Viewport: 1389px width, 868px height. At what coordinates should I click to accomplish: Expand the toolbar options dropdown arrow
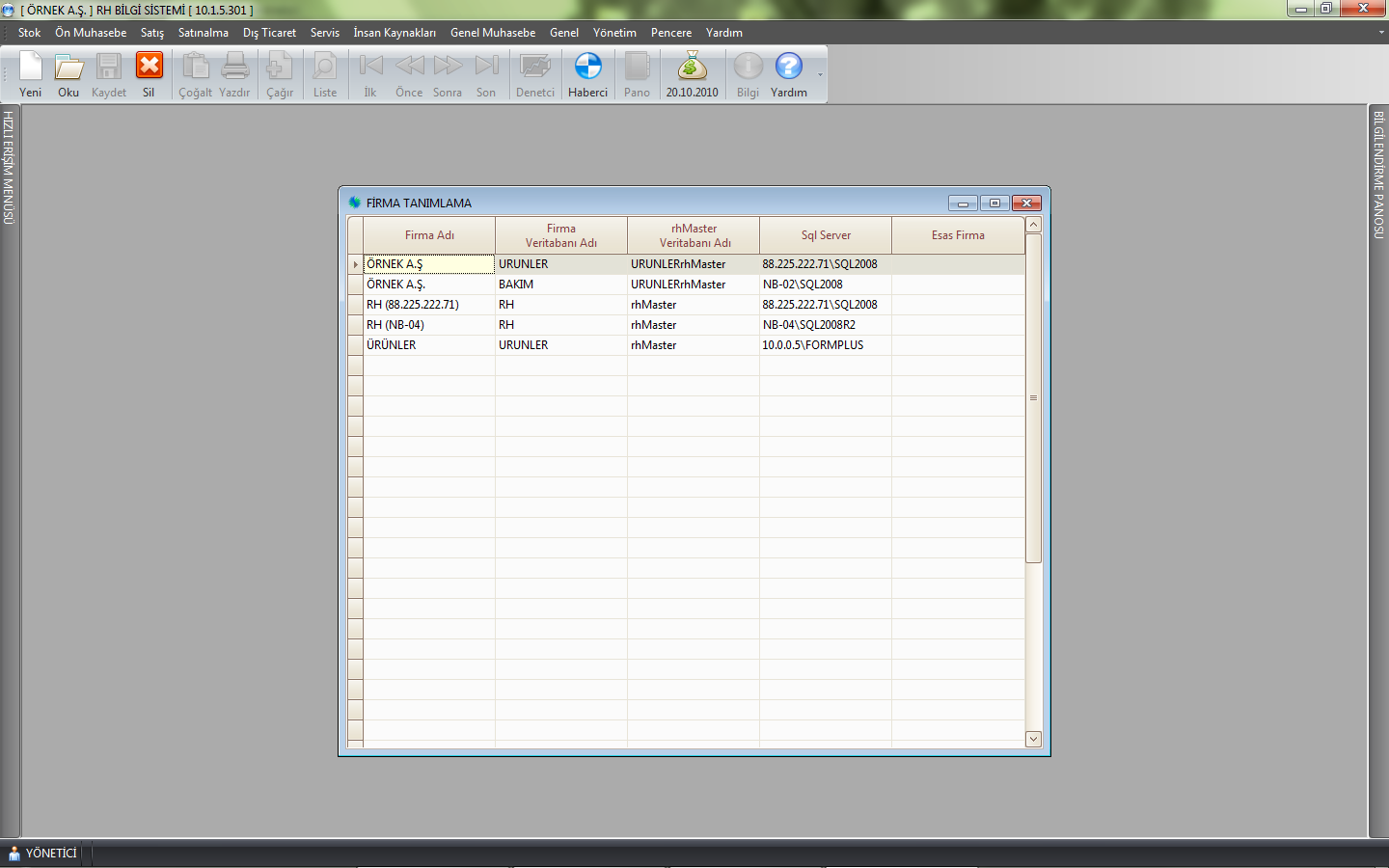[821, 75]
